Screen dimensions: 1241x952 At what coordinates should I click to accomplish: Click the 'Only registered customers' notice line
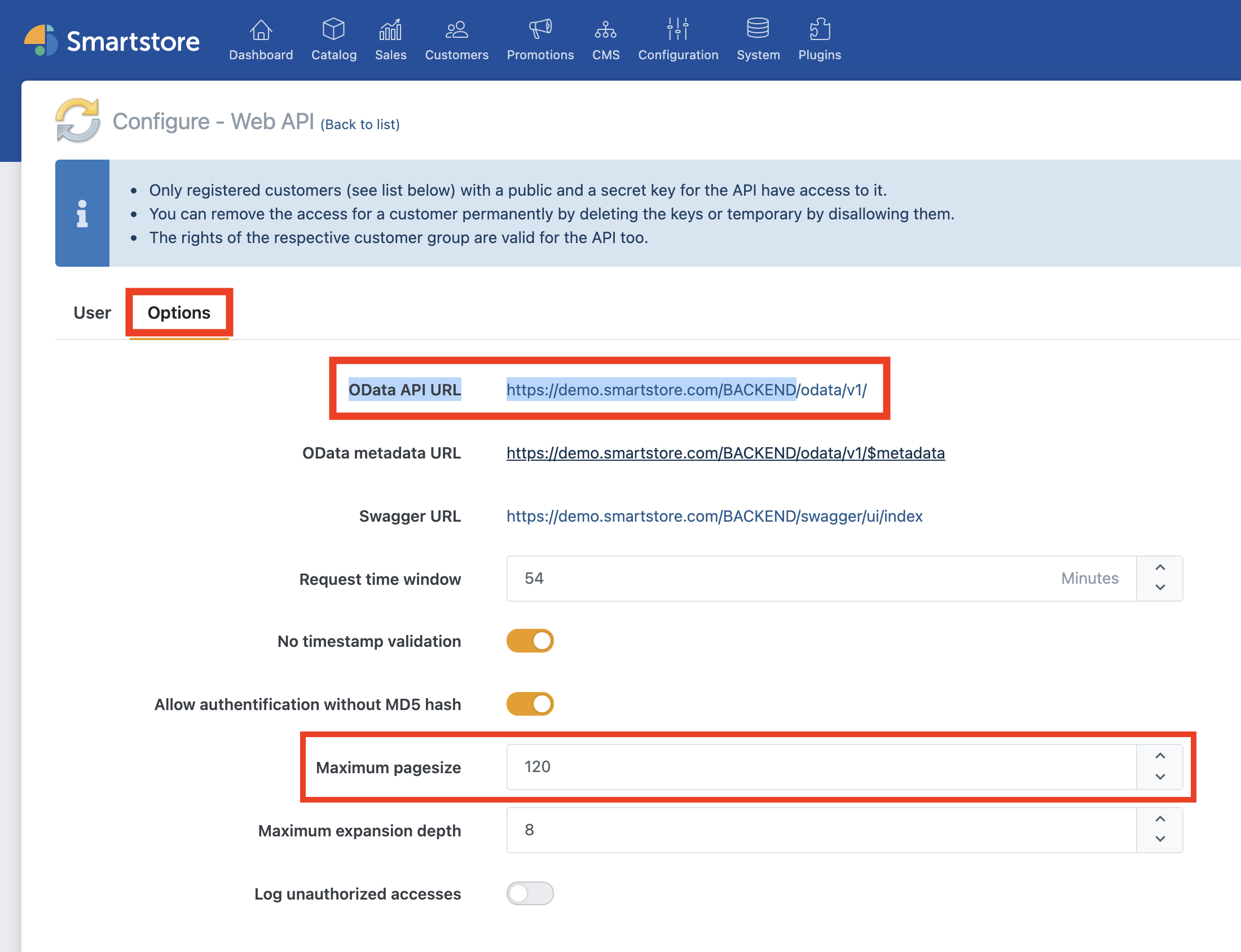point(518,191)
